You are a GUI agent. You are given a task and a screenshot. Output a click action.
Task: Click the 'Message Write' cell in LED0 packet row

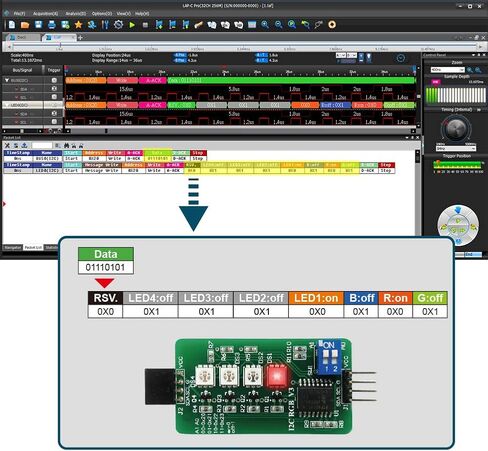(101, 170)
